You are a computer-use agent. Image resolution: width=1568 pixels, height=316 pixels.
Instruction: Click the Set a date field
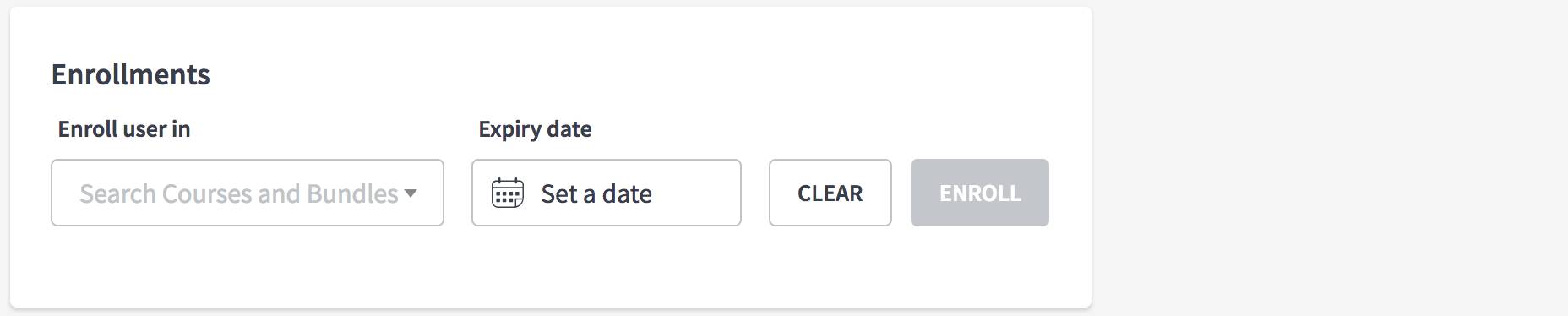click(607, 193)
